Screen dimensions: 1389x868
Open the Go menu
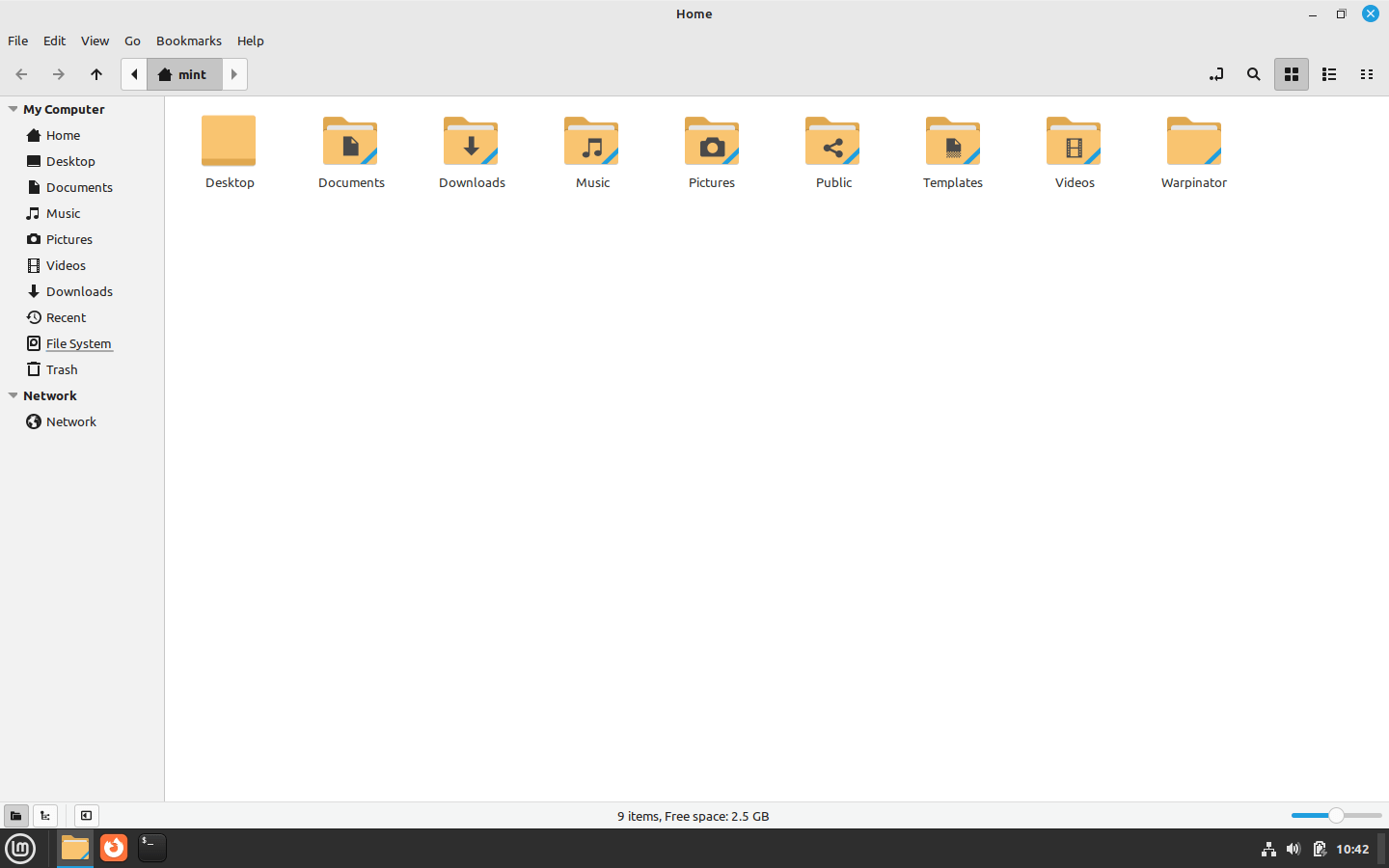click(x=132, y=41)
